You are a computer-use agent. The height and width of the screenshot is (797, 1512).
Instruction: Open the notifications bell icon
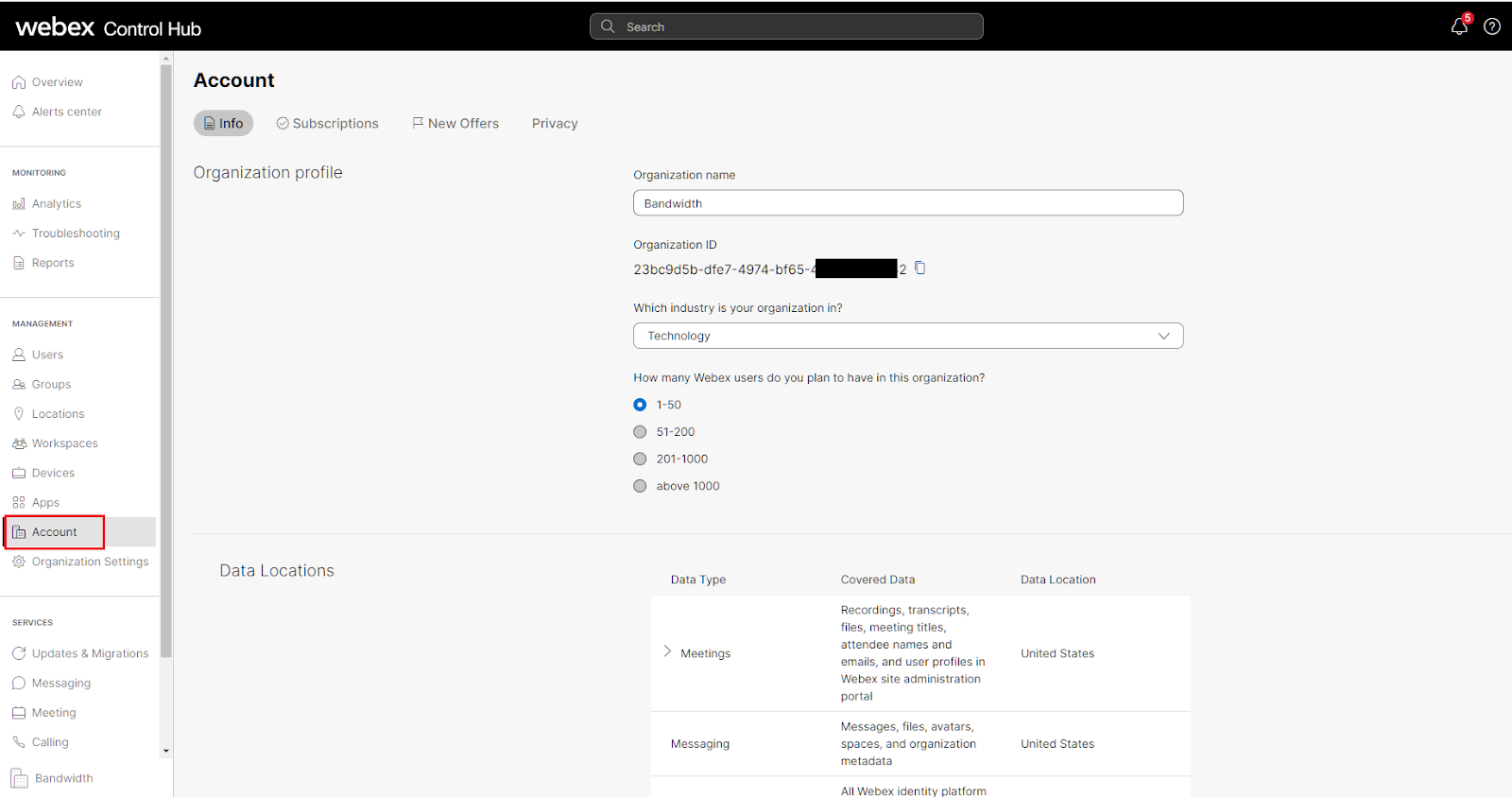(x=1459, y=26)
